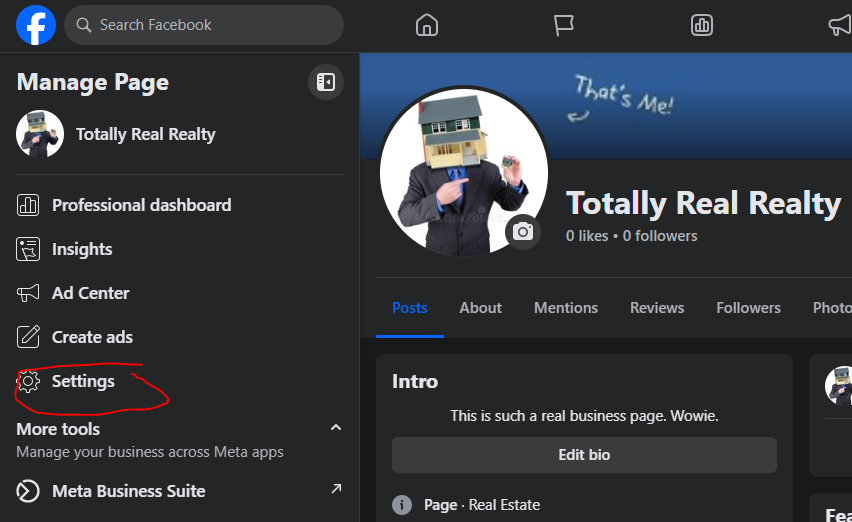852x522 pixels.
Task: Open Meta Business Suite
Action: click(x=129, y=491)
